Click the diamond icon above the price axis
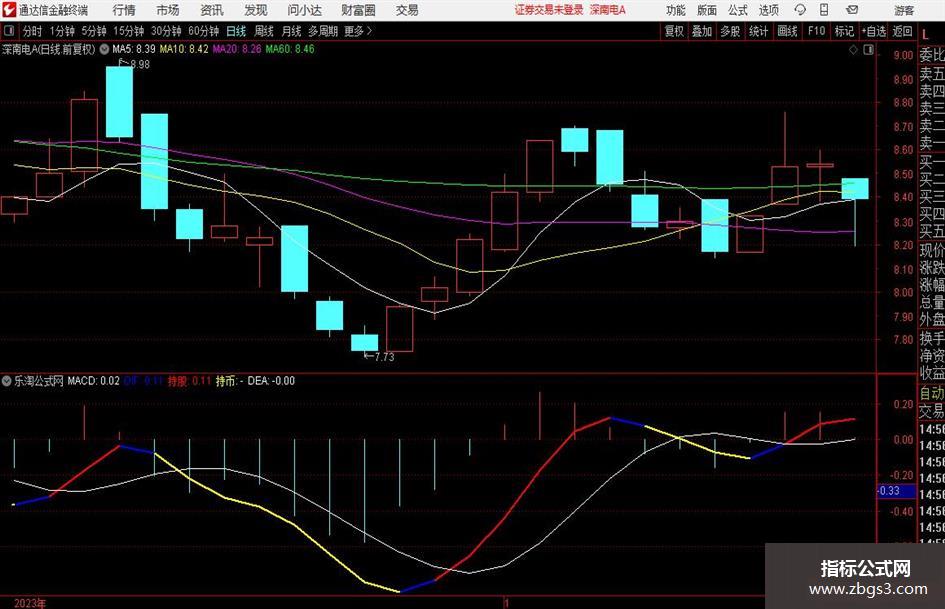 tap(853, 50)
